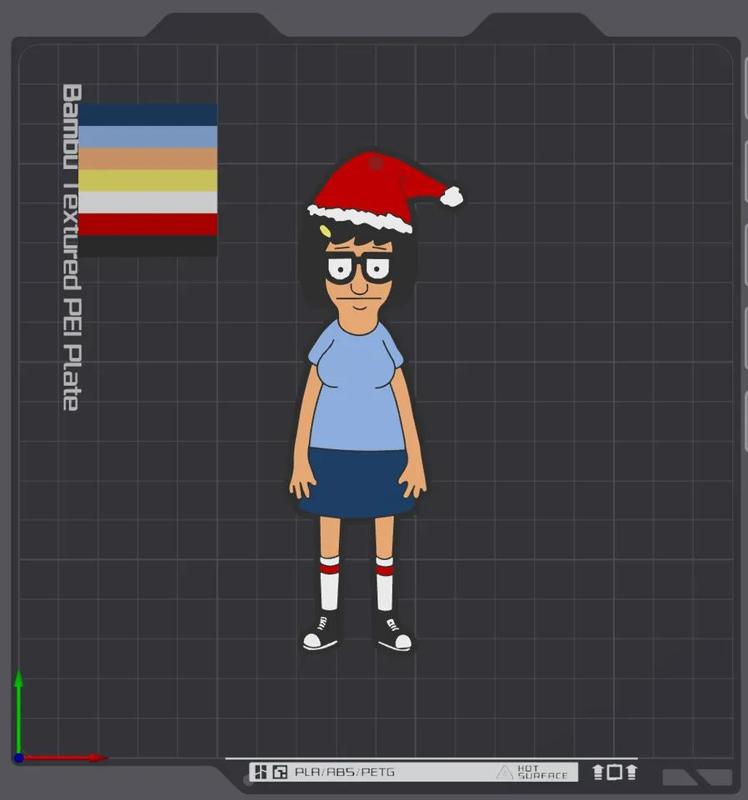Image resolution: width=748 pixels, height=800 pixels.
Task: Click the red X-axis arrow
Action: [64, 758]
